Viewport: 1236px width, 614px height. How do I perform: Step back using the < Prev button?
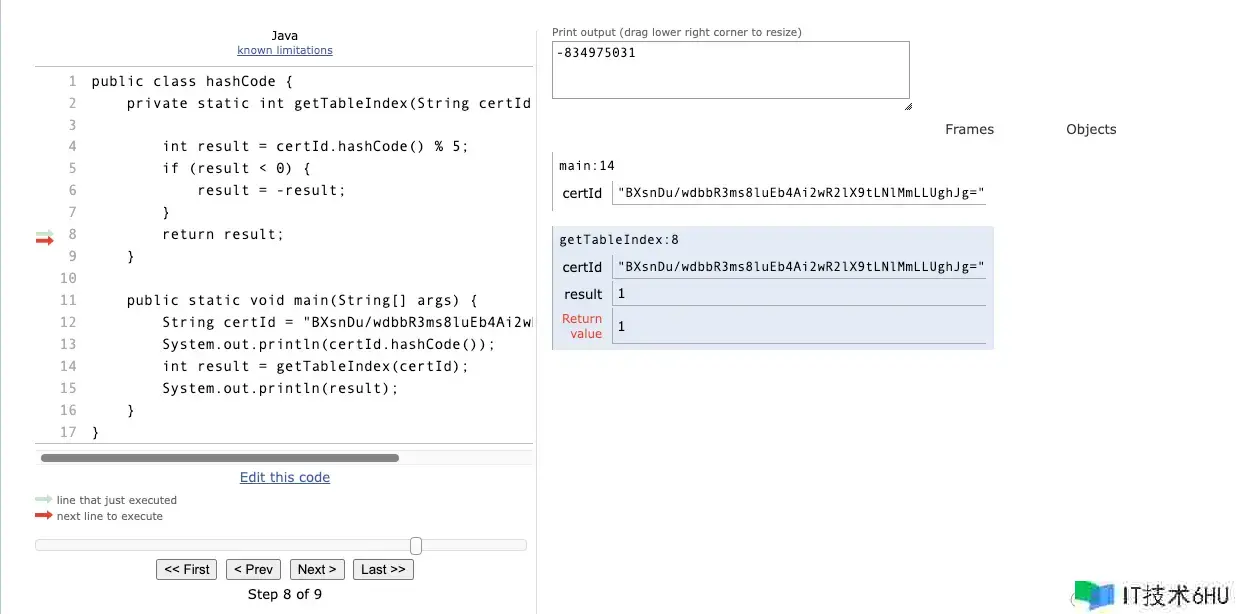coord(253,569)
